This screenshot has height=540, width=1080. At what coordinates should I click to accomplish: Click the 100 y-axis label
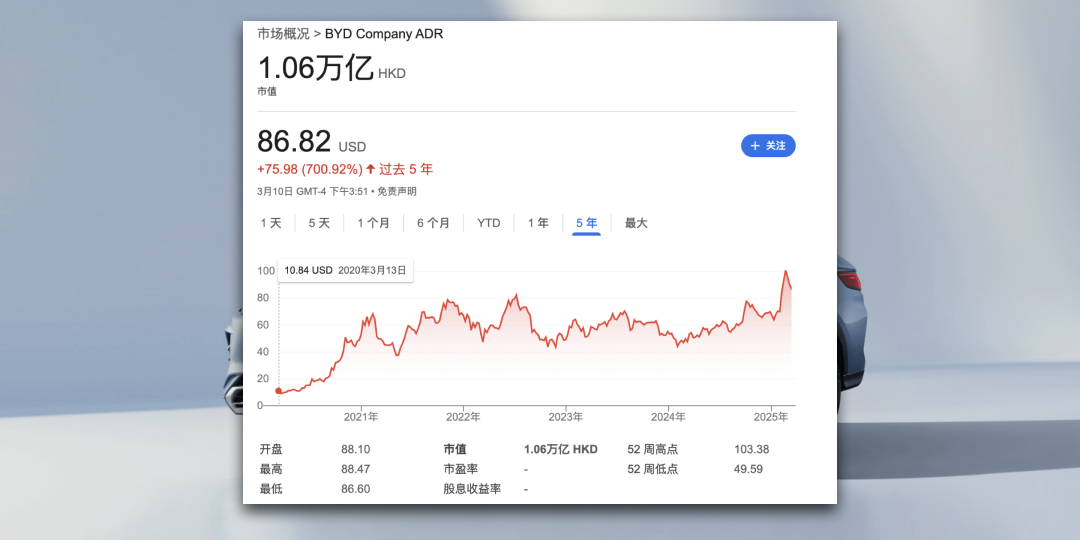click(x=265, y=271)
